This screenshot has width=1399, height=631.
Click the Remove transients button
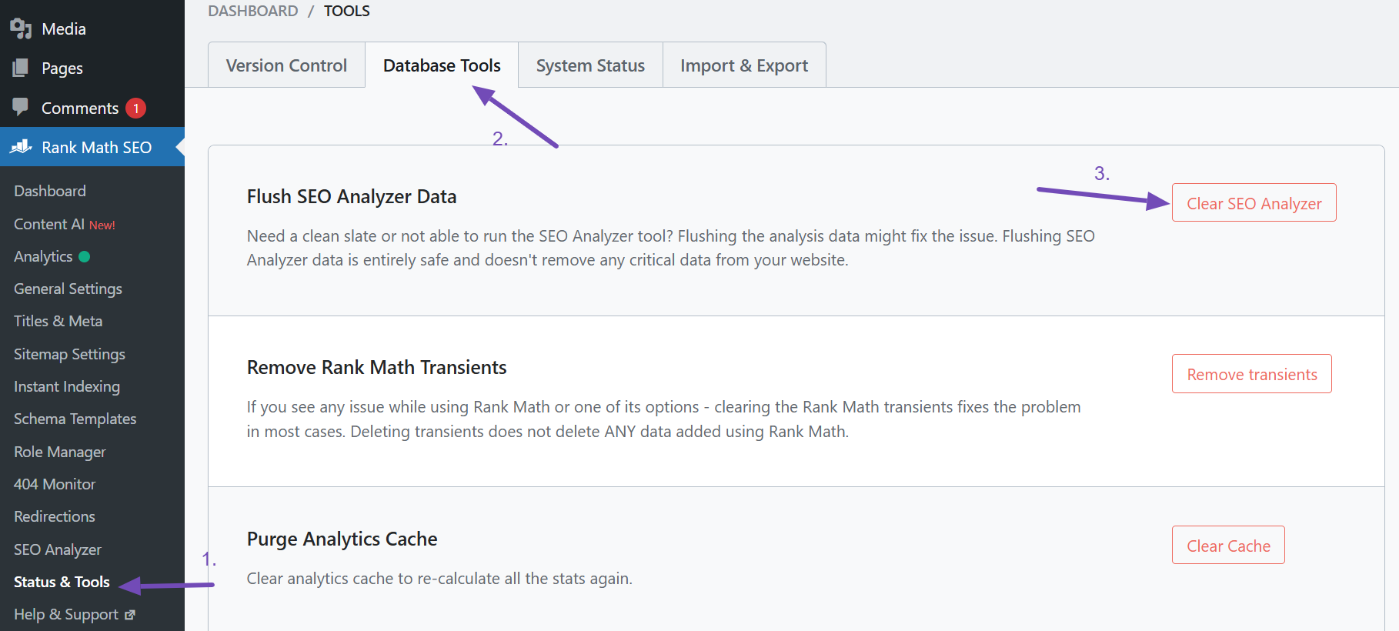coord(1251,374)
